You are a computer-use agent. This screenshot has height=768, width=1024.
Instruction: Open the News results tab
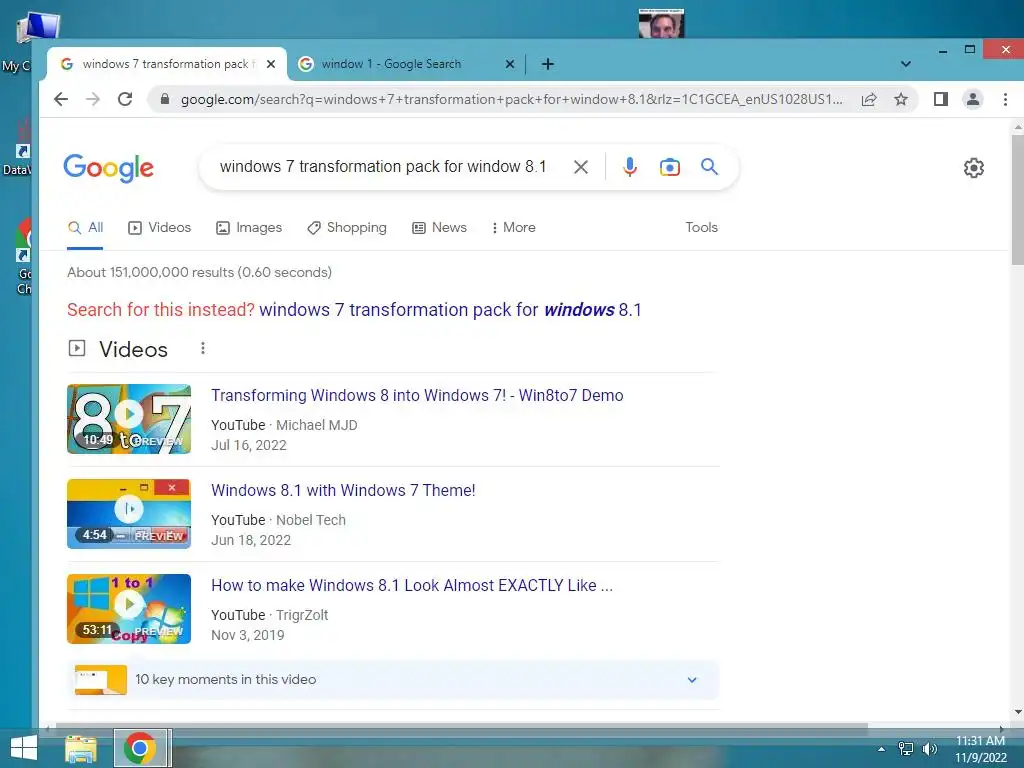tap(439, 228)
